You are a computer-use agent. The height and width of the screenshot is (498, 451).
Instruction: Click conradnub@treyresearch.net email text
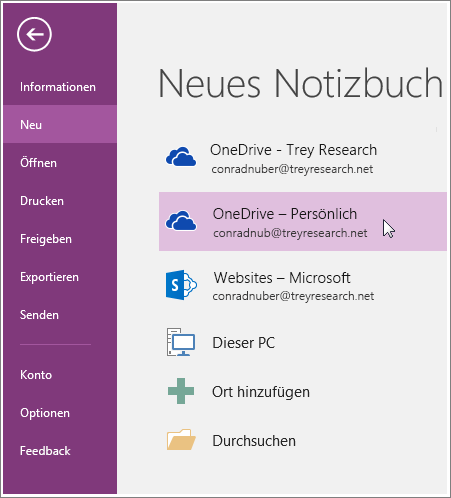click(x=290, y=233)
